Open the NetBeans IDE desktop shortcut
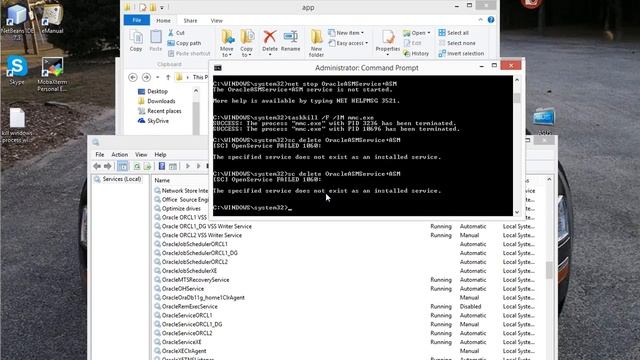This screenshot has height=360, width=640. [17, 20]
